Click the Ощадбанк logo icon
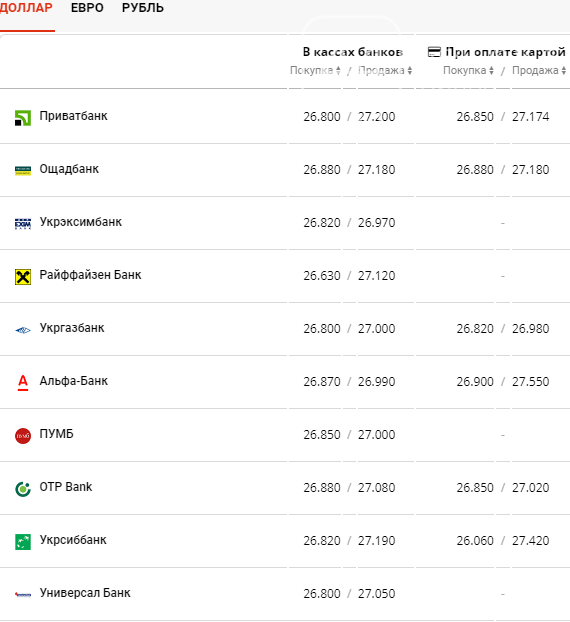This screenshot has height=622, width=570. [x=23, y=171]
